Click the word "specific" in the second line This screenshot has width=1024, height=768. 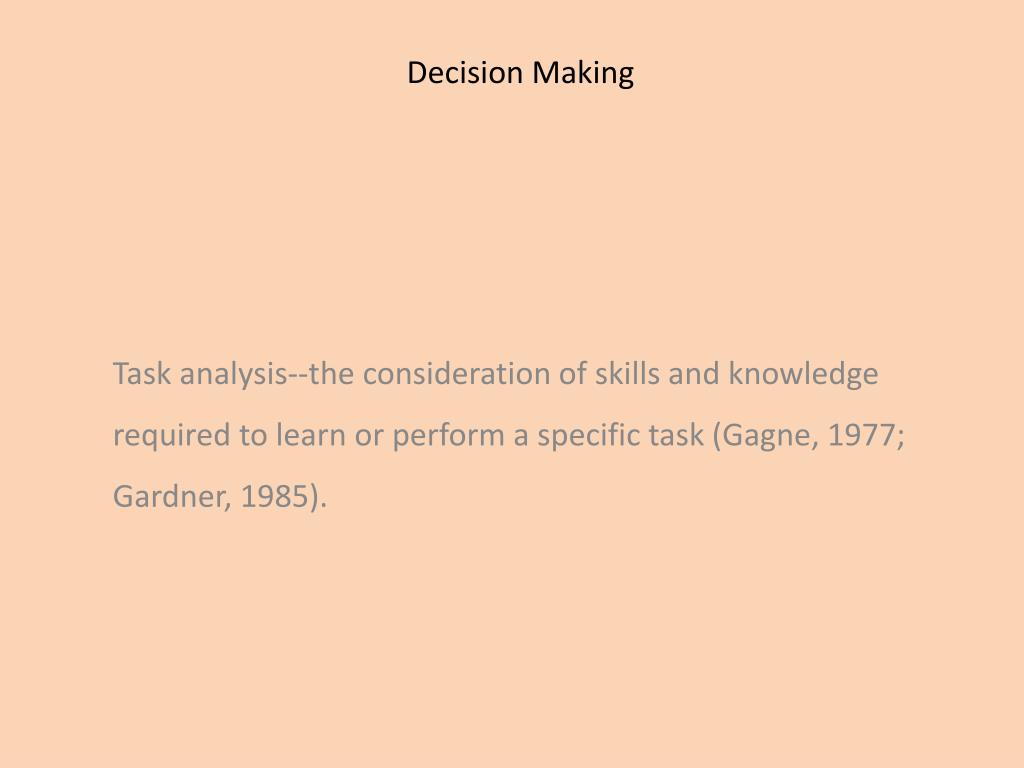tap(588, 436)
